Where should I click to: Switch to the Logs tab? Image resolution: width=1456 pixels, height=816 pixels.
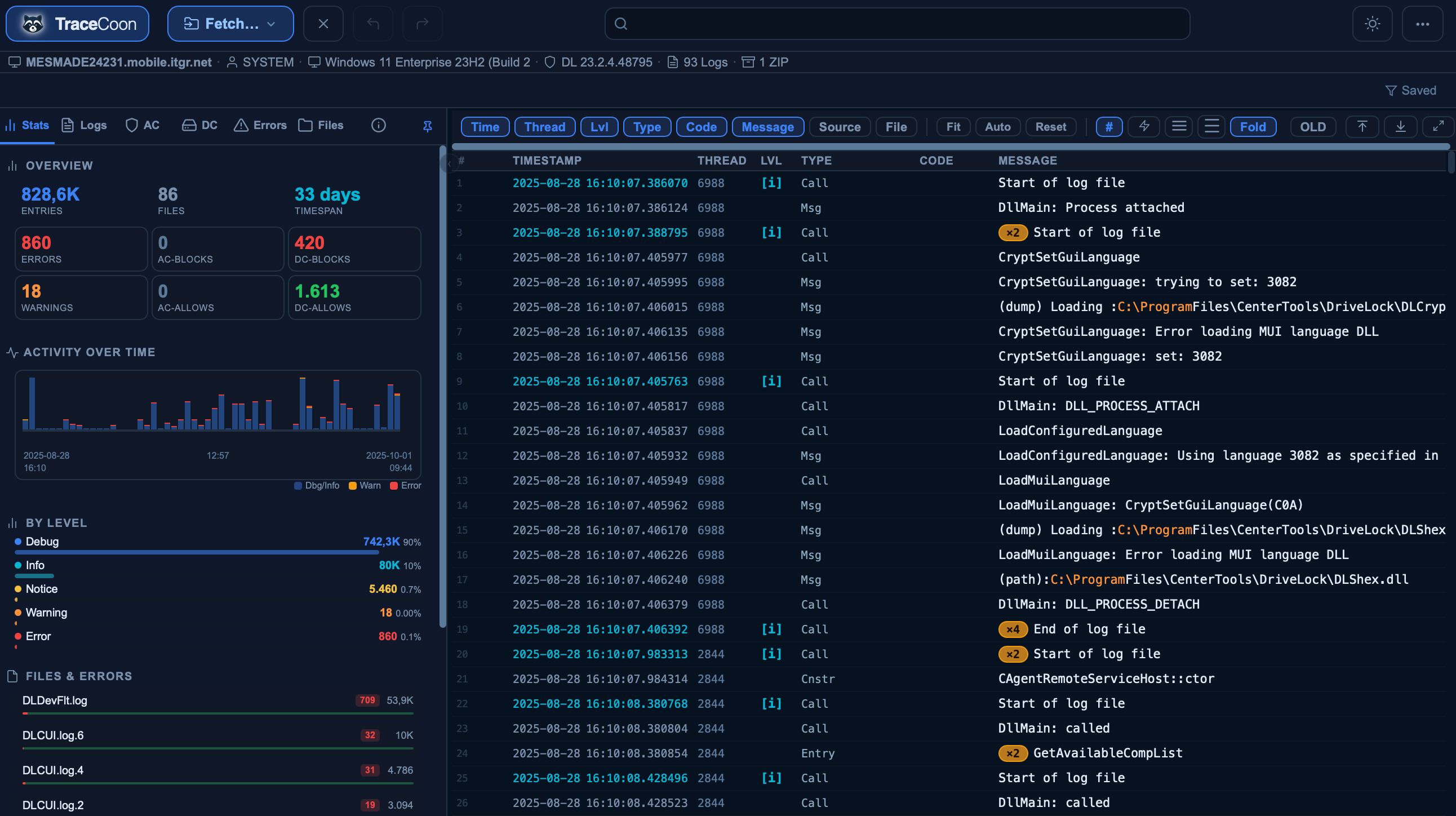pyautogui.click(x=84, y=126)
